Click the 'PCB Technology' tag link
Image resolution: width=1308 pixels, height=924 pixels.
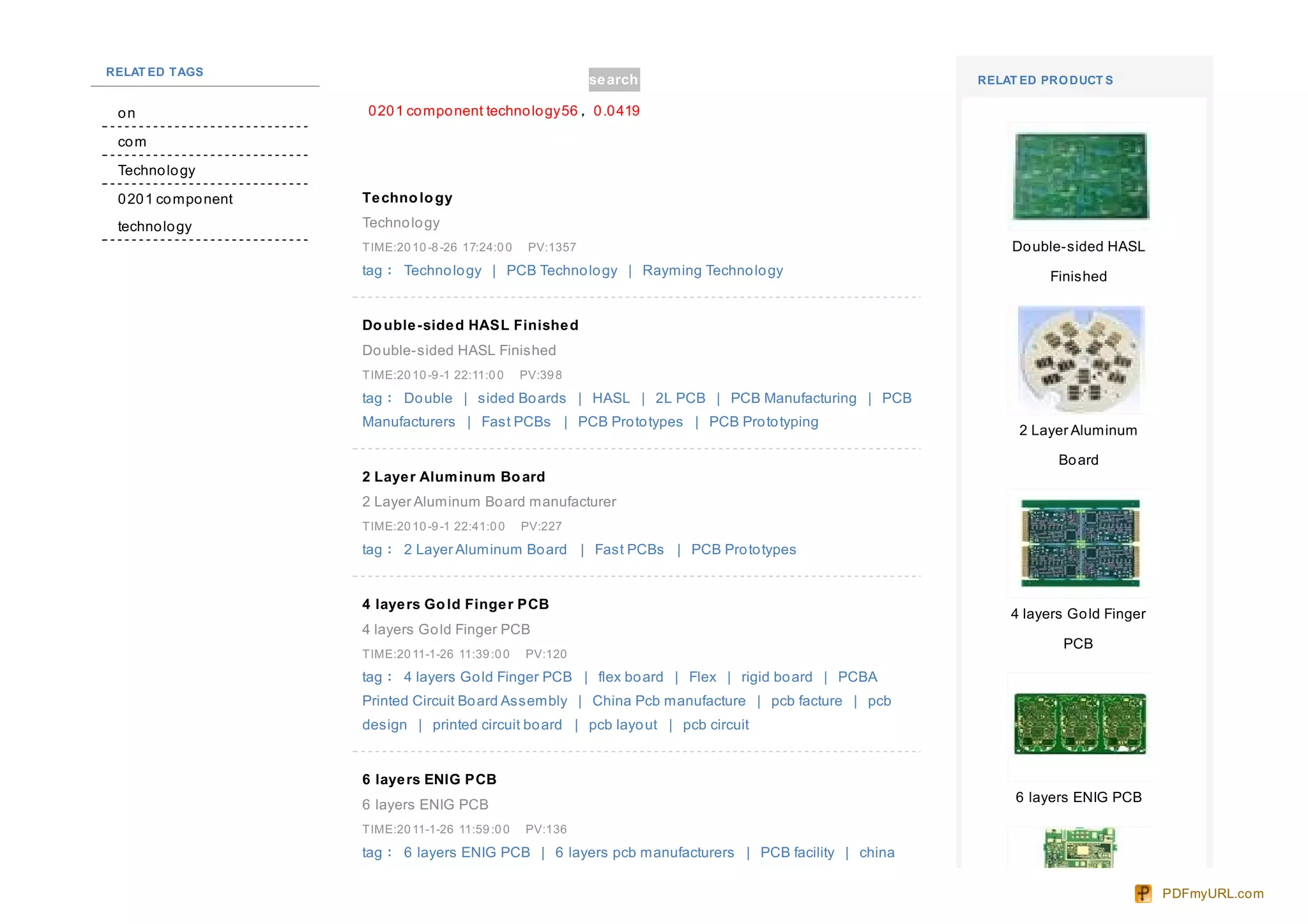561,271
